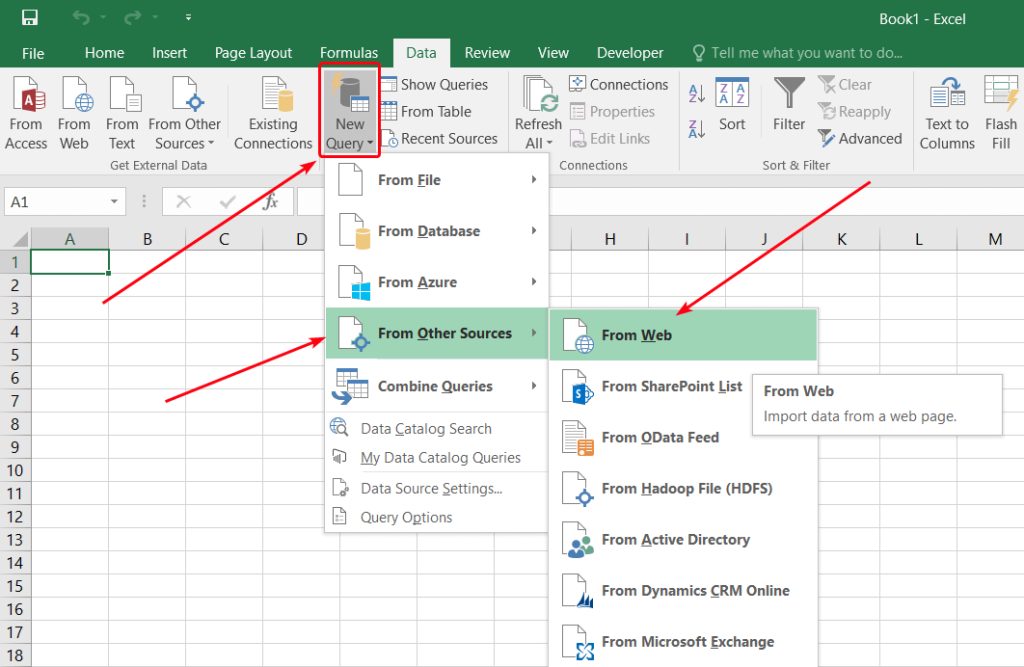
Task: Click Clear in Sort & Filter
Action: click(853, 84)
